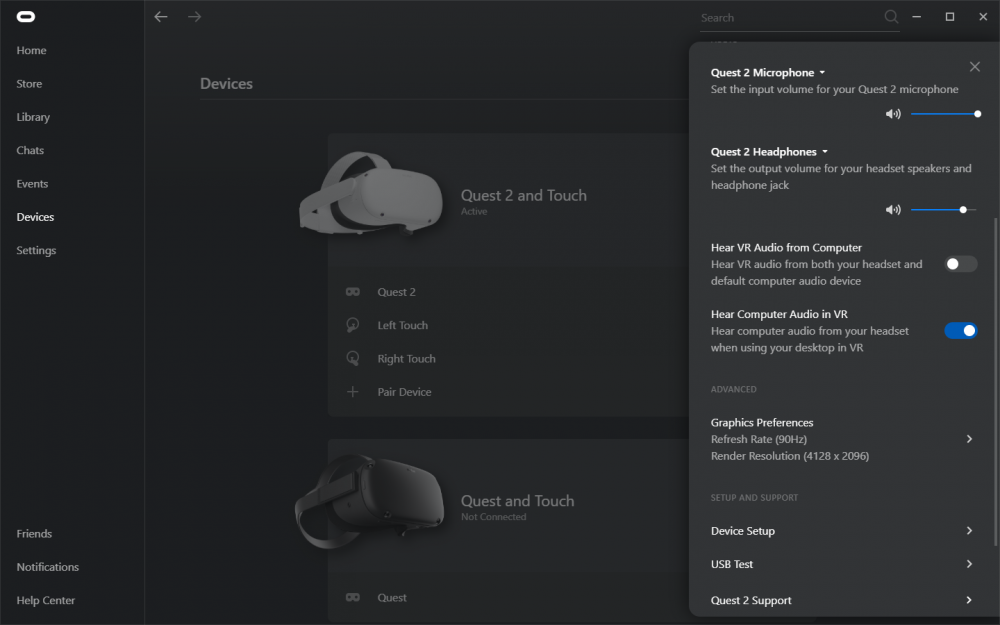The image size is (1000, 625).
Task: Select the Left Touch label
Action: point(402,325)
